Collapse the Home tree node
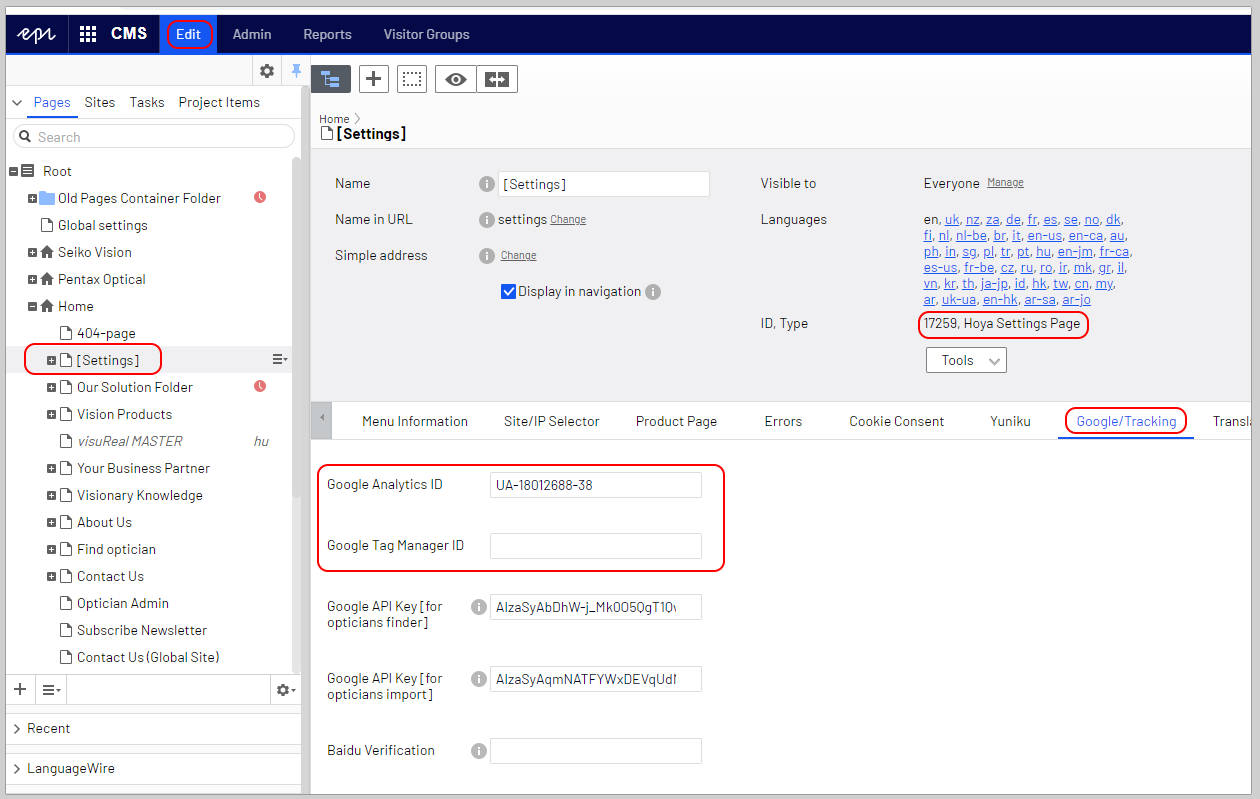This screenshot has height=799, width=1260. [33, 307]
